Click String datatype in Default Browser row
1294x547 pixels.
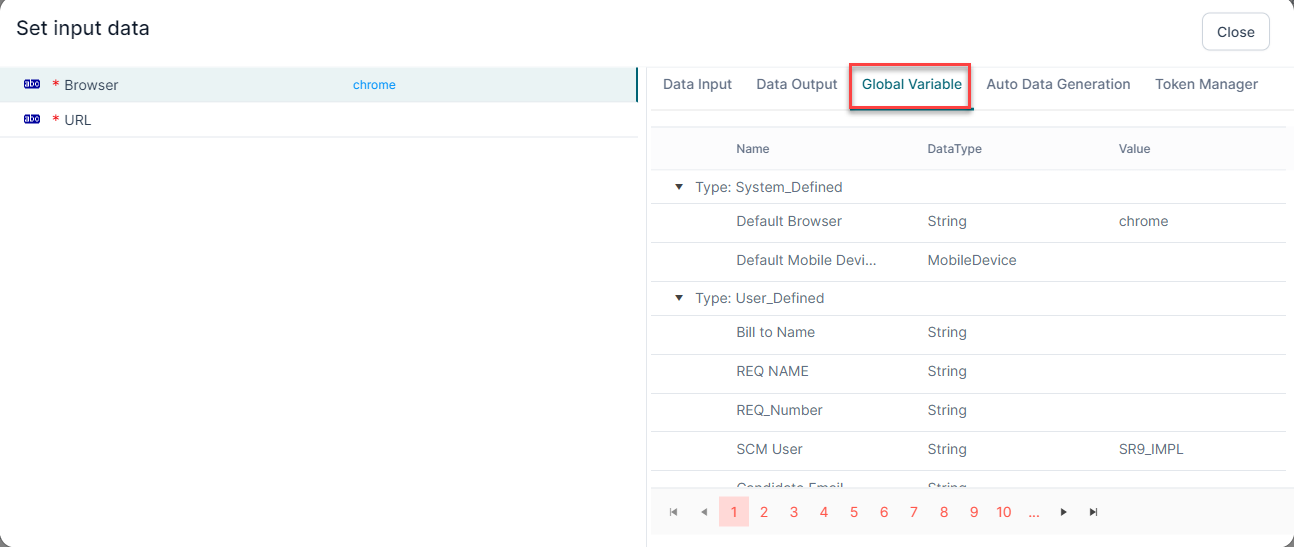947,221
